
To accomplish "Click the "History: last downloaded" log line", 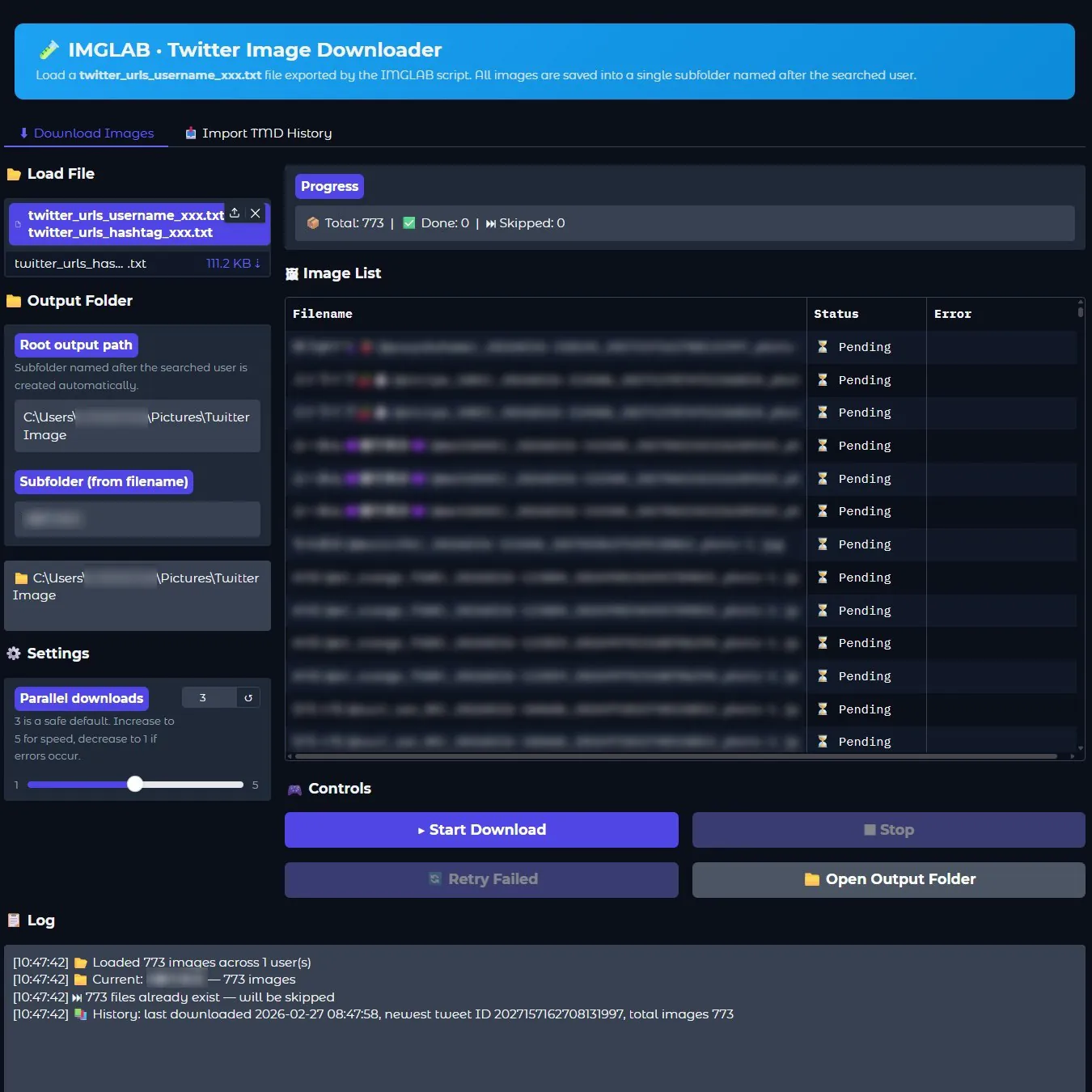I will (373, 1014).
